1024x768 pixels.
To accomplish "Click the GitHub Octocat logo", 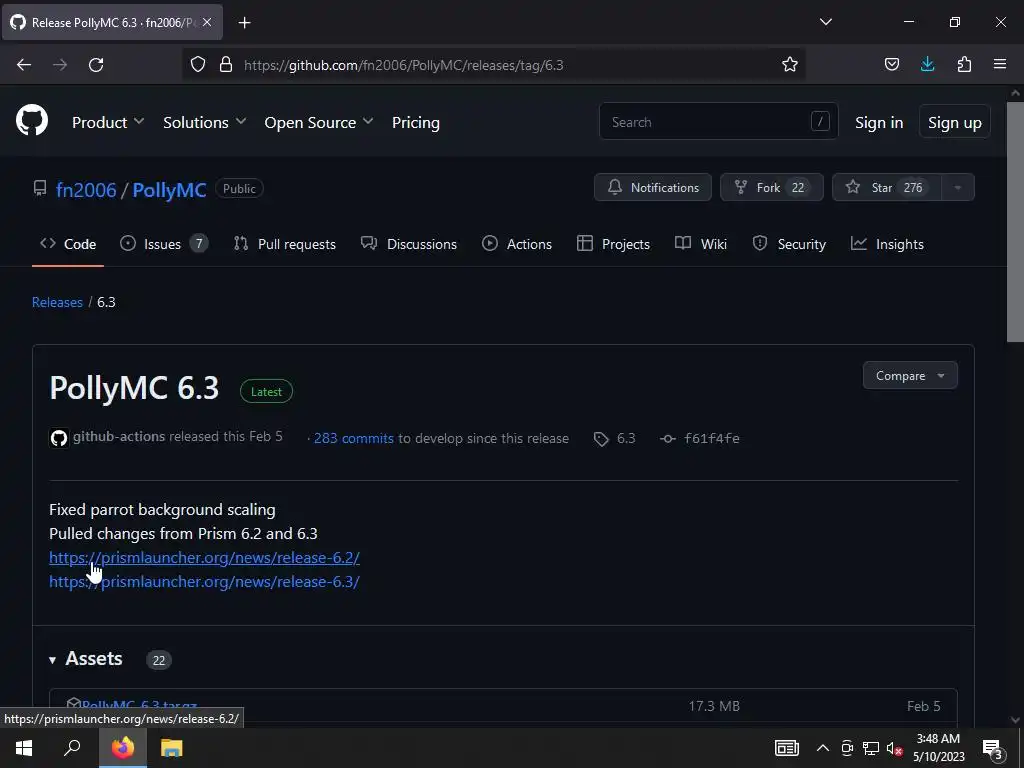I will (x=31, y=121).
